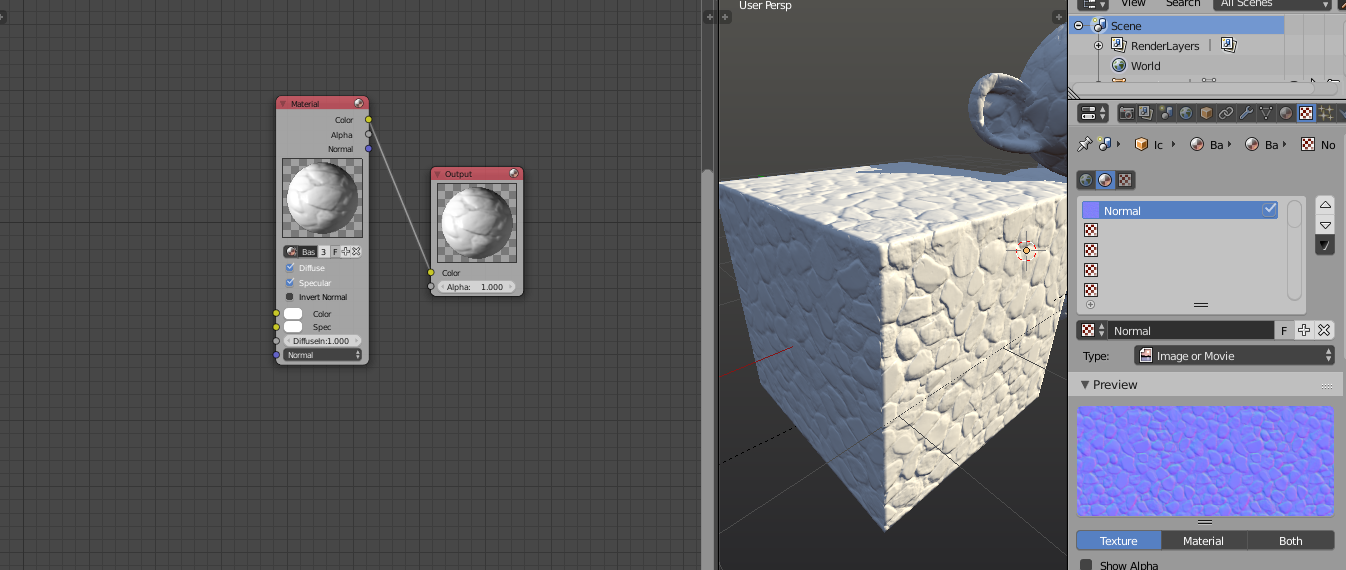
Task: Collapse the Output node with its triangle
Action: 438,174
